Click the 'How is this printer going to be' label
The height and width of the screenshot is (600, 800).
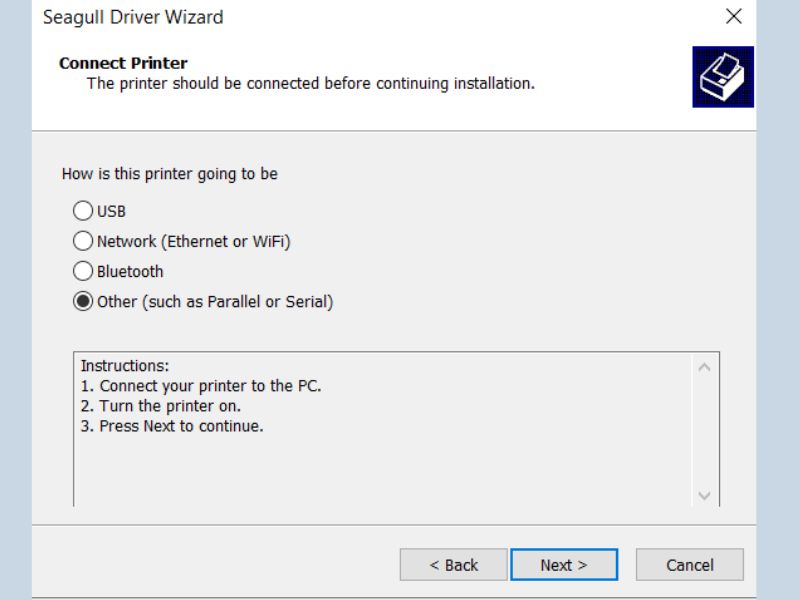coord(170,174)
